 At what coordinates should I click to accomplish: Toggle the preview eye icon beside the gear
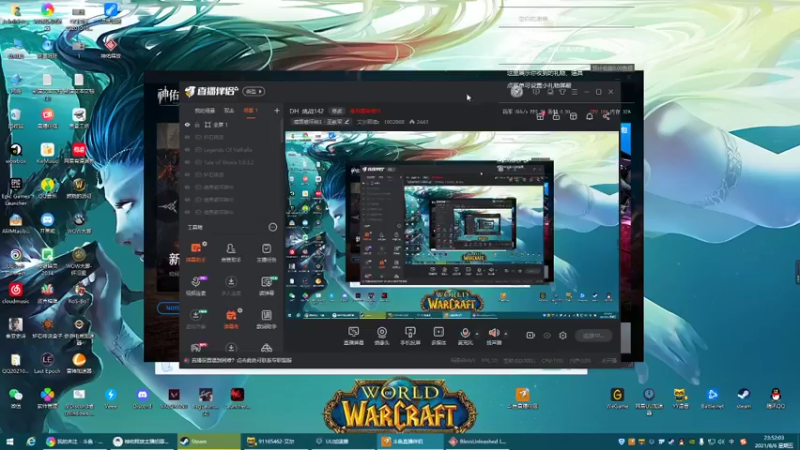[x=547, y=335]
